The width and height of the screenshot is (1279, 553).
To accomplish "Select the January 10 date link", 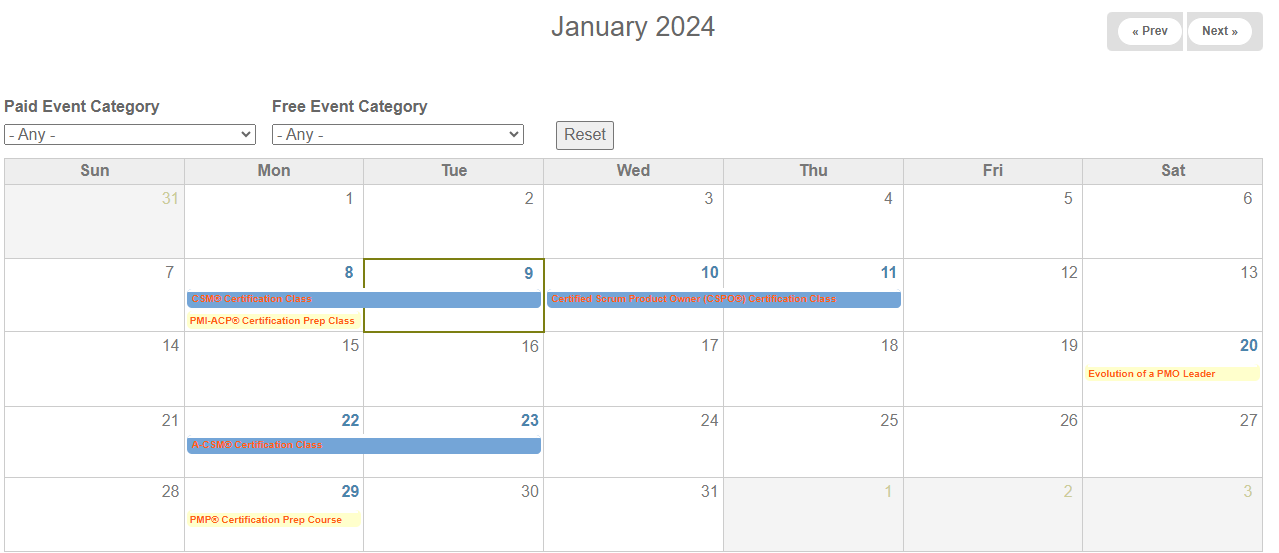I will [709, 273].
